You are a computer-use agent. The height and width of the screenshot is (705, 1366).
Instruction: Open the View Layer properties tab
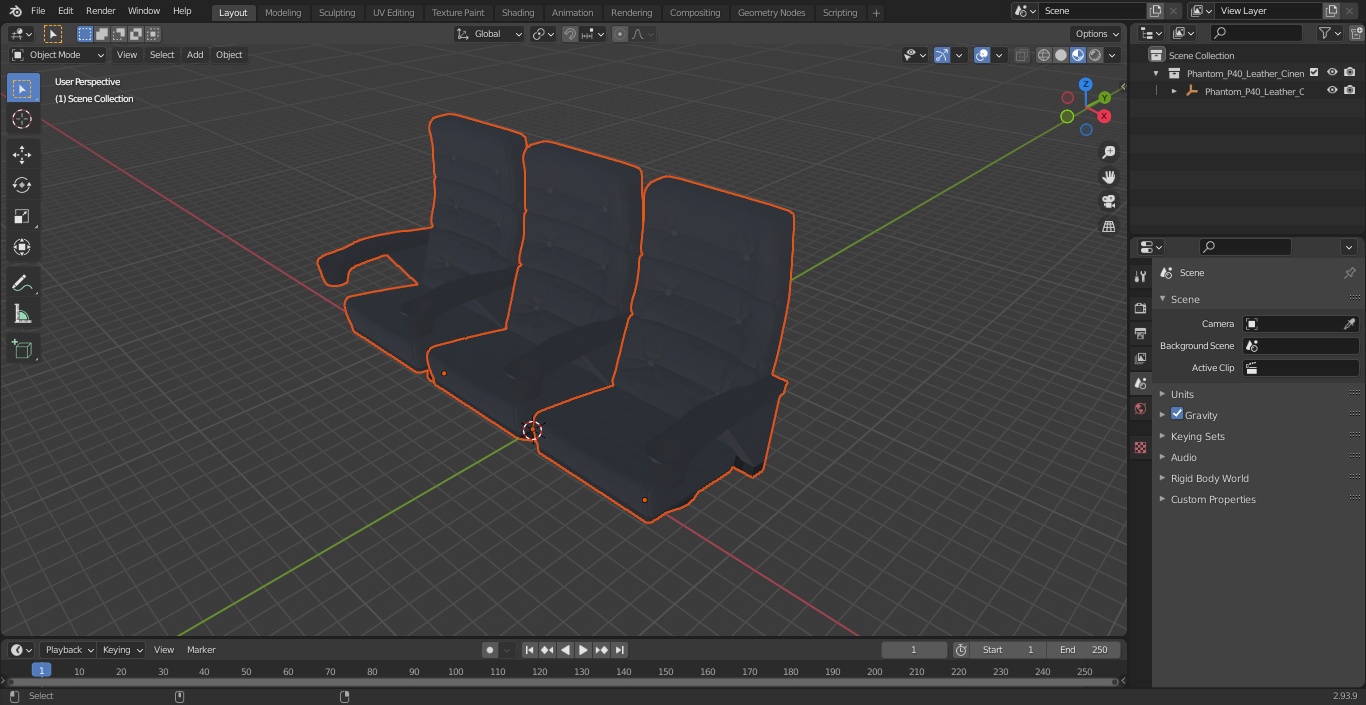pos(1140,358)
